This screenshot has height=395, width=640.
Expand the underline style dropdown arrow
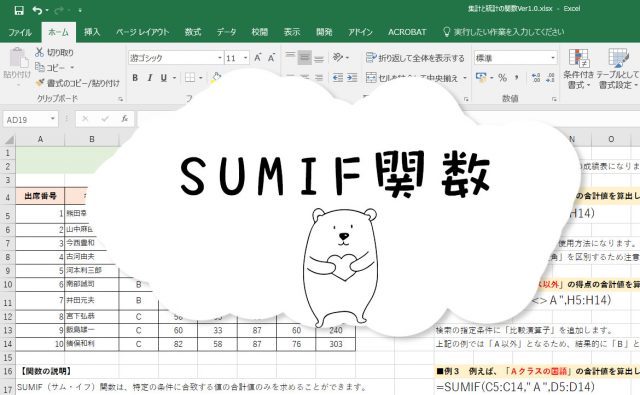point(174,78)
